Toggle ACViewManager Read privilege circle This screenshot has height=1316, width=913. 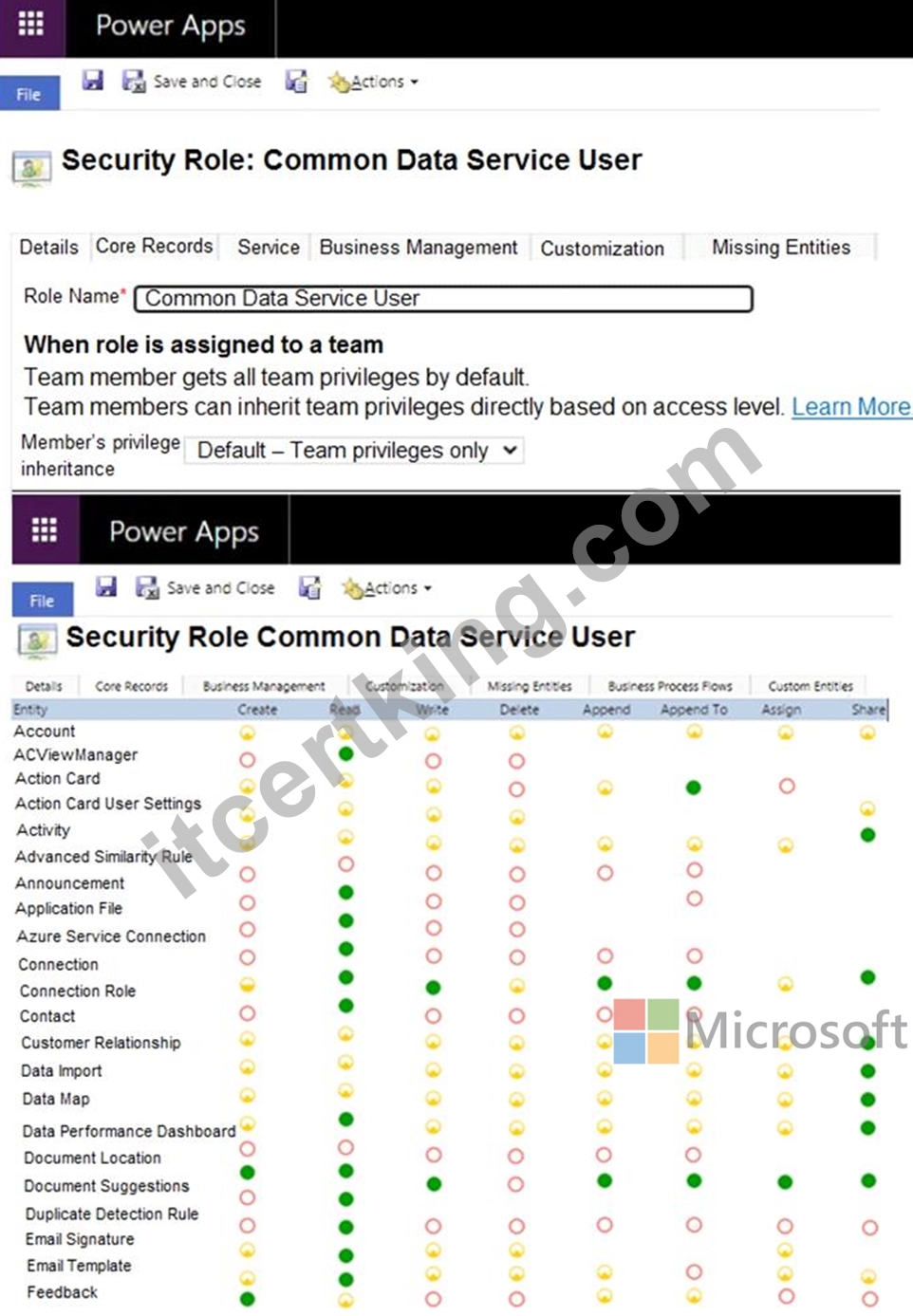point(345,754)
